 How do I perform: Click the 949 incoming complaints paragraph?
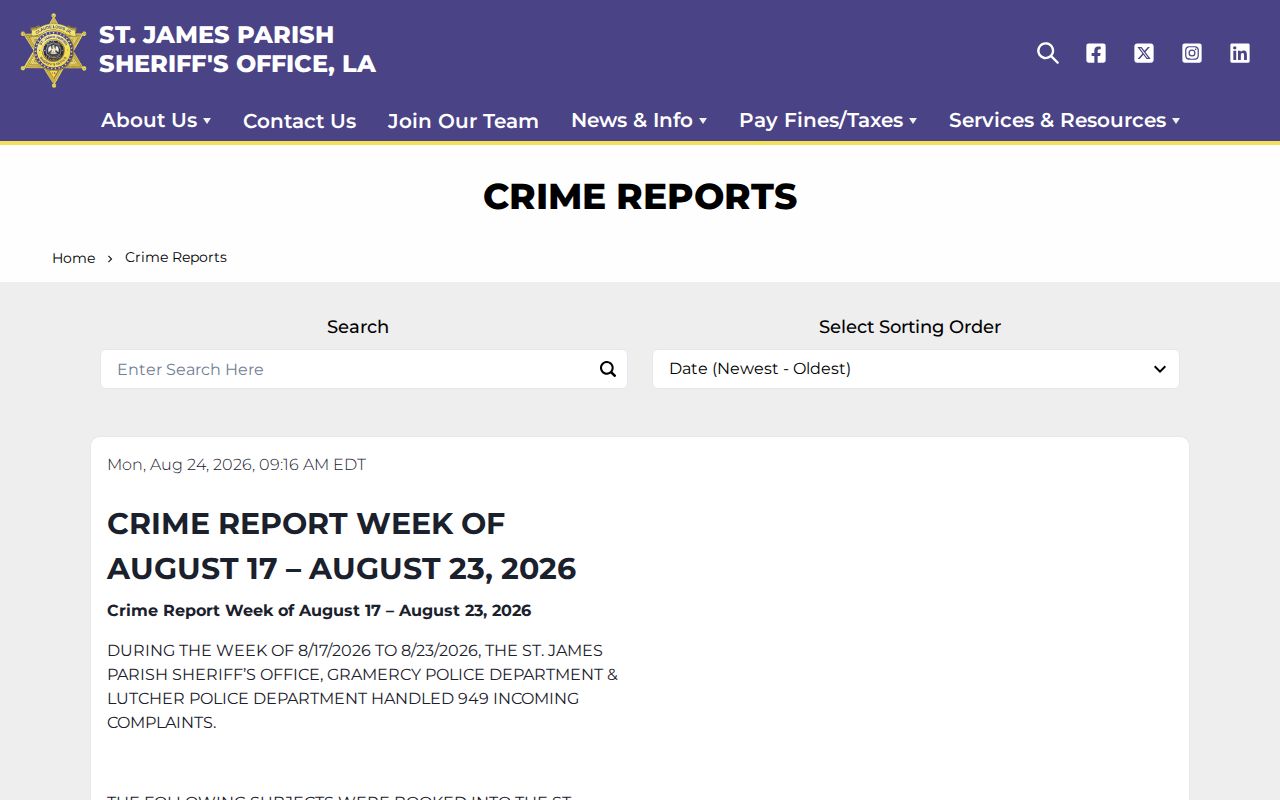click(x=363, y=686)
